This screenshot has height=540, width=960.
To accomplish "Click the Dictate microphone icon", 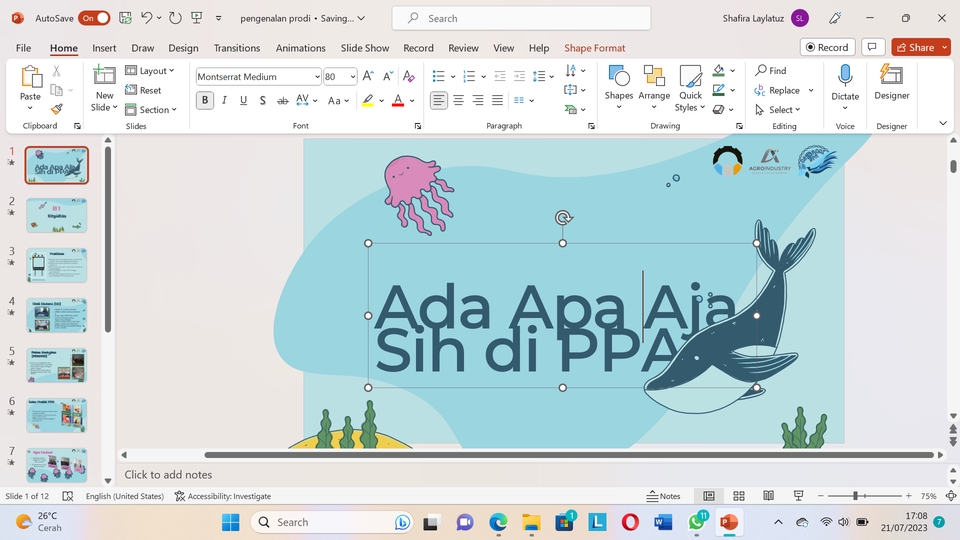I will 845,75.
